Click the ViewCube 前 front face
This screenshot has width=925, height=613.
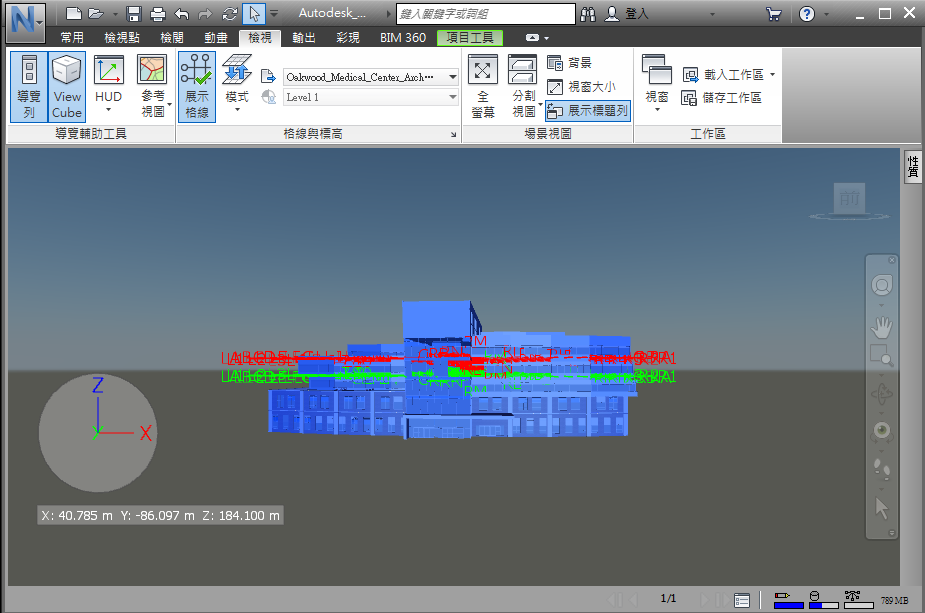pos(849,198)
